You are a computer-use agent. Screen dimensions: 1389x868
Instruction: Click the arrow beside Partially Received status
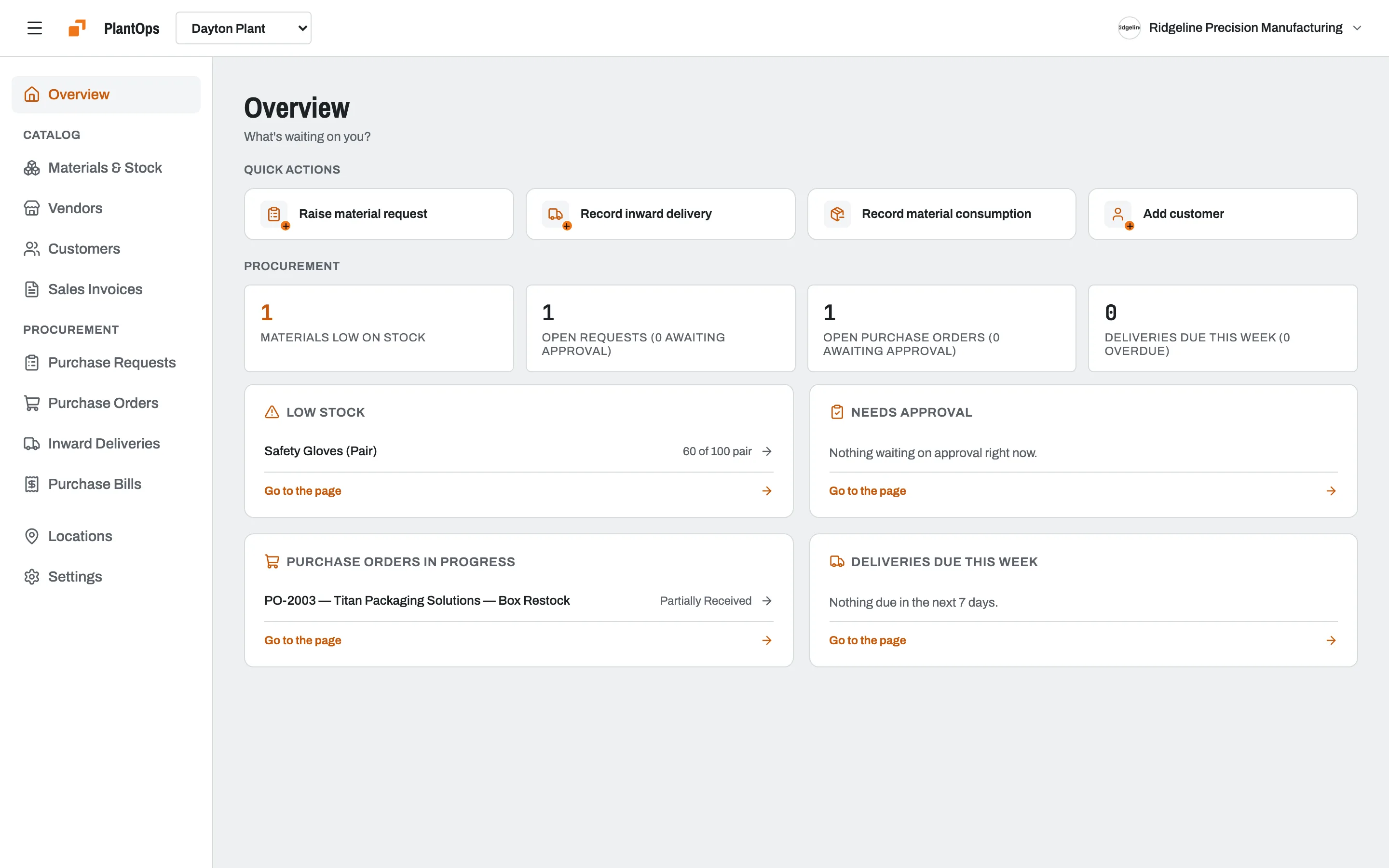[x=767, y=600]
